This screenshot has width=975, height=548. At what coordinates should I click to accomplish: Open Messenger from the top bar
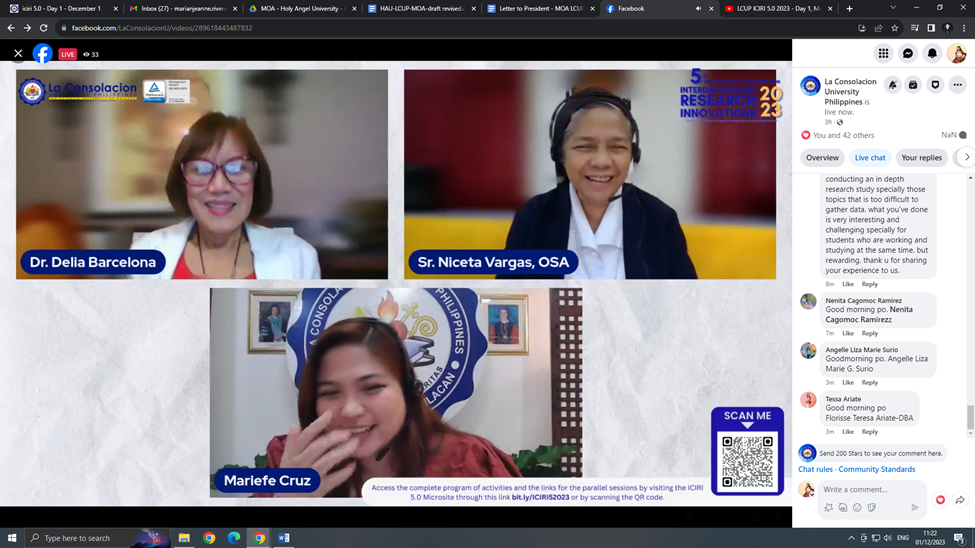point(908,54)
